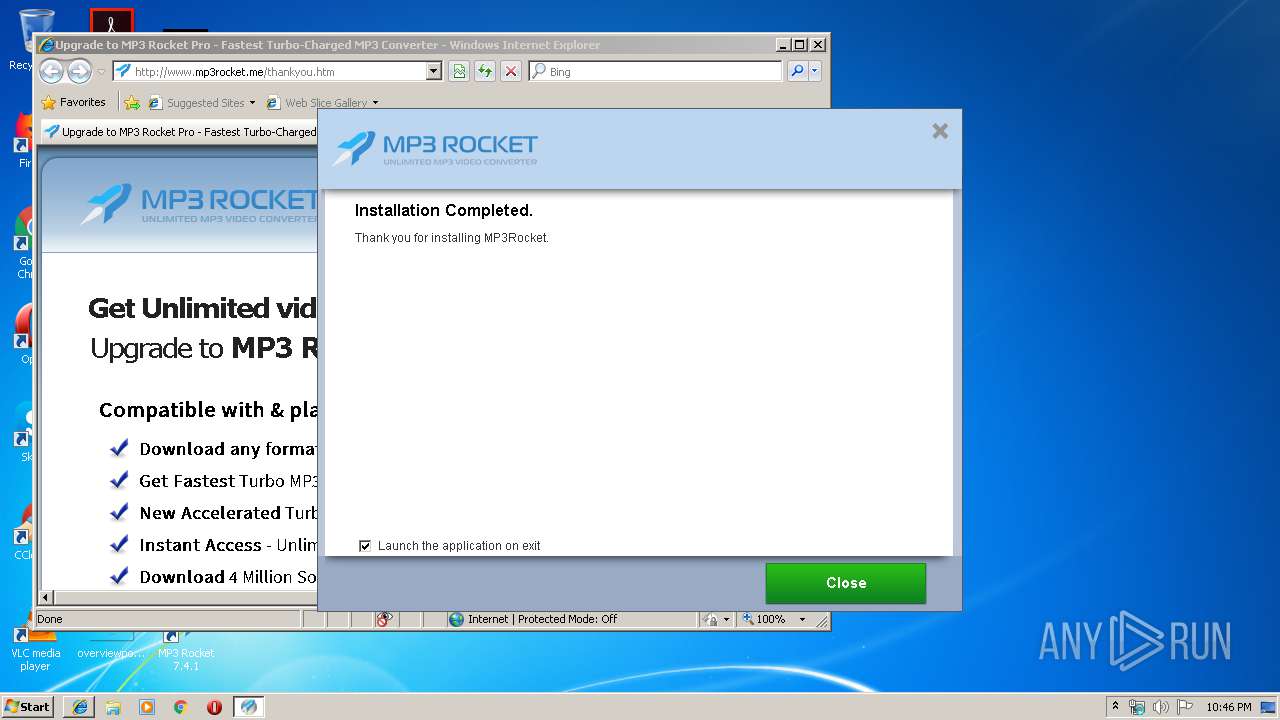
Task: Open Suggested Sites link
Action: [196, 102]
